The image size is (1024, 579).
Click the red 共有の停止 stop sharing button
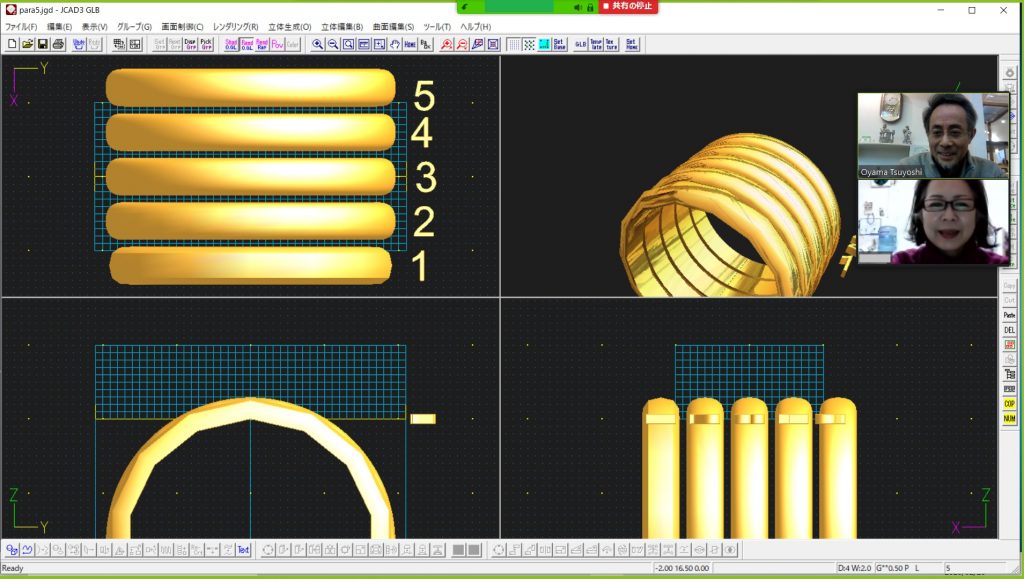pos(628,7)
